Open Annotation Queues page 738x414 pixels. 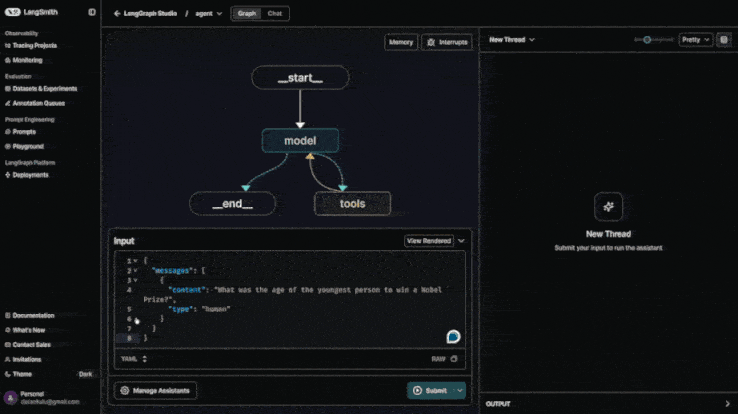[x=39, y=103]
